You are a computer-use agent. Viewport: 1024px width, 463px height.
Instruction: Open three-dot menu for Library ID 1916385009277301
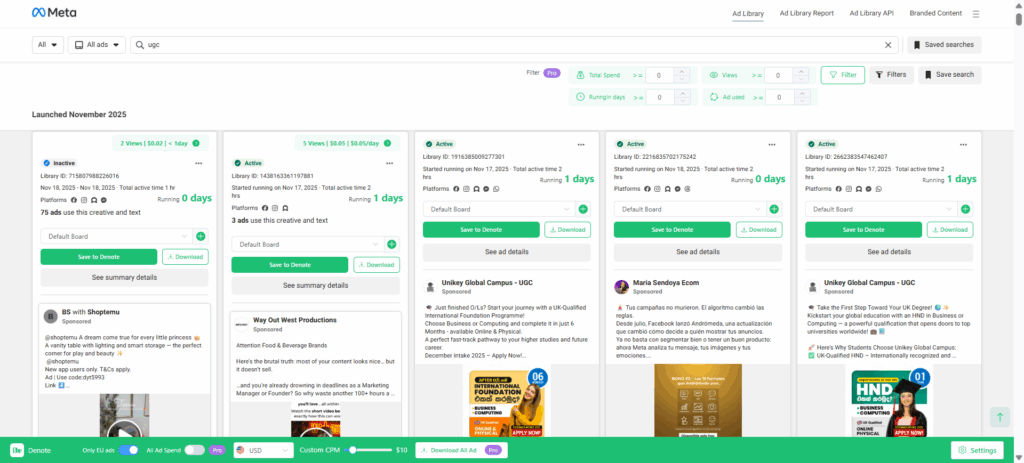pyautogui.click(x=581, y=144)
